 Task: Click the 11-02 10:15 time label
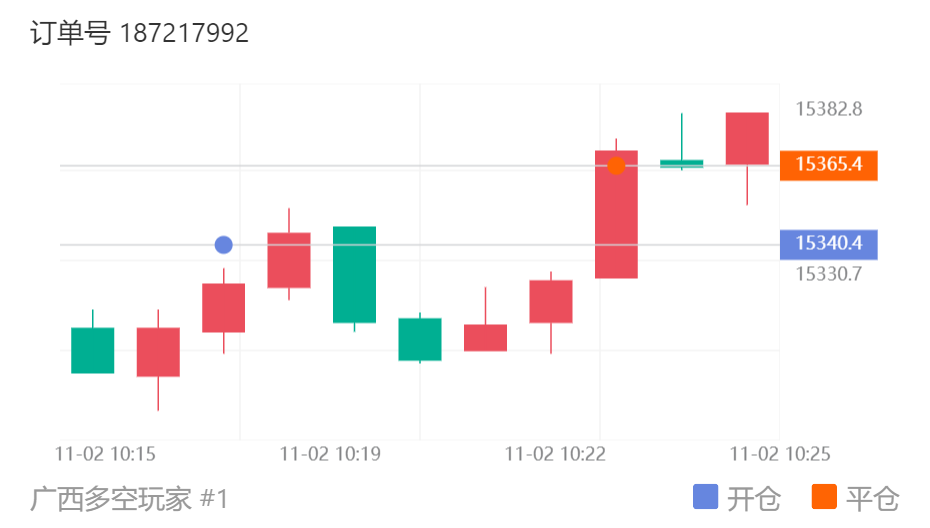point(105,454)
